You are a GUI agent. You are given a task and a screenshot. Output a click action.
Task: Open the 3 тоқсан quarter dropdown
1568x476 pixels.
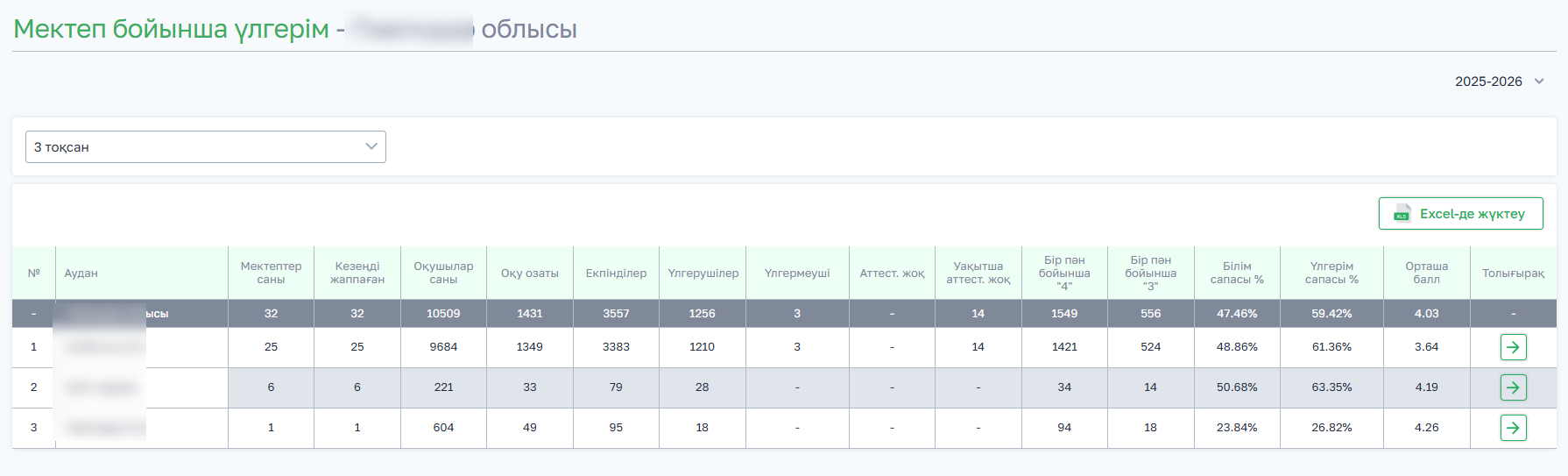point(205,147)
